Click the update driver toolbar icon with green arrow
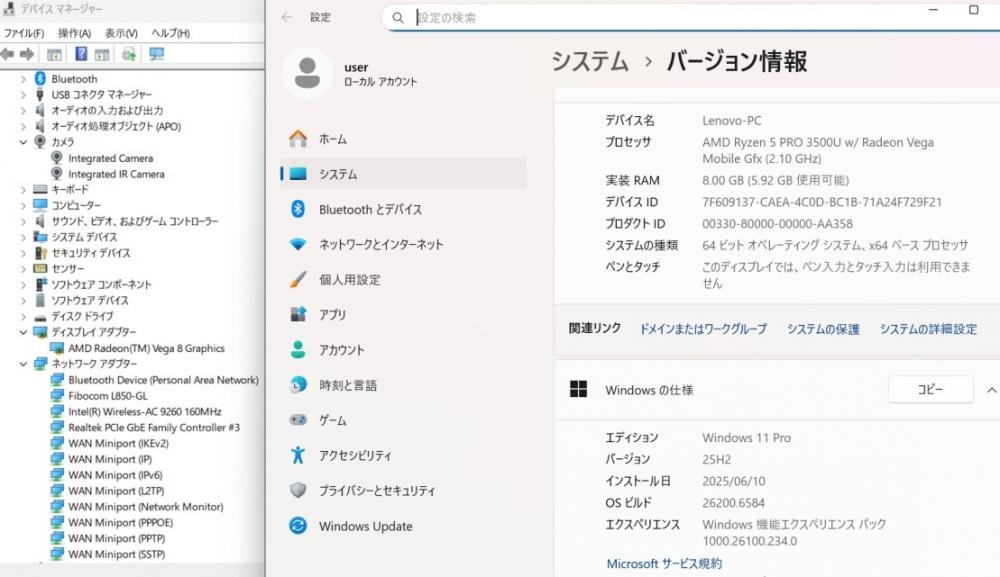This screenshot has height=577, width=1000. click(129, 54)
